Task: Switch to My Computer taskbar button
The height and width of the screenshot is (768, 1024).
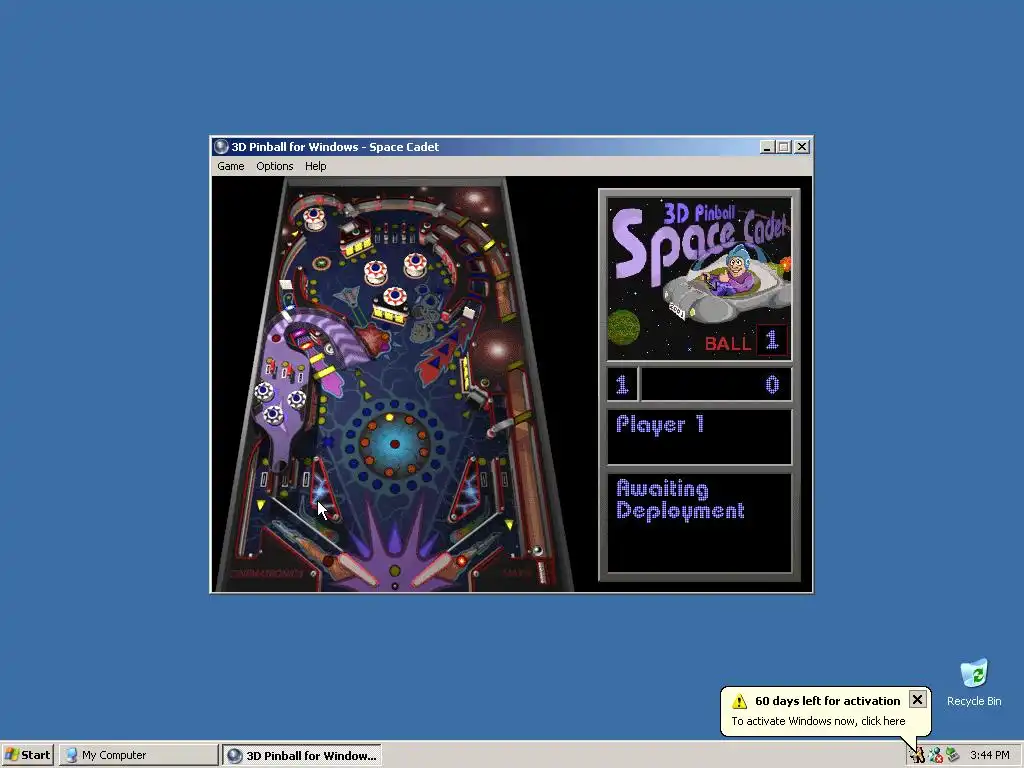Action: 138,755
